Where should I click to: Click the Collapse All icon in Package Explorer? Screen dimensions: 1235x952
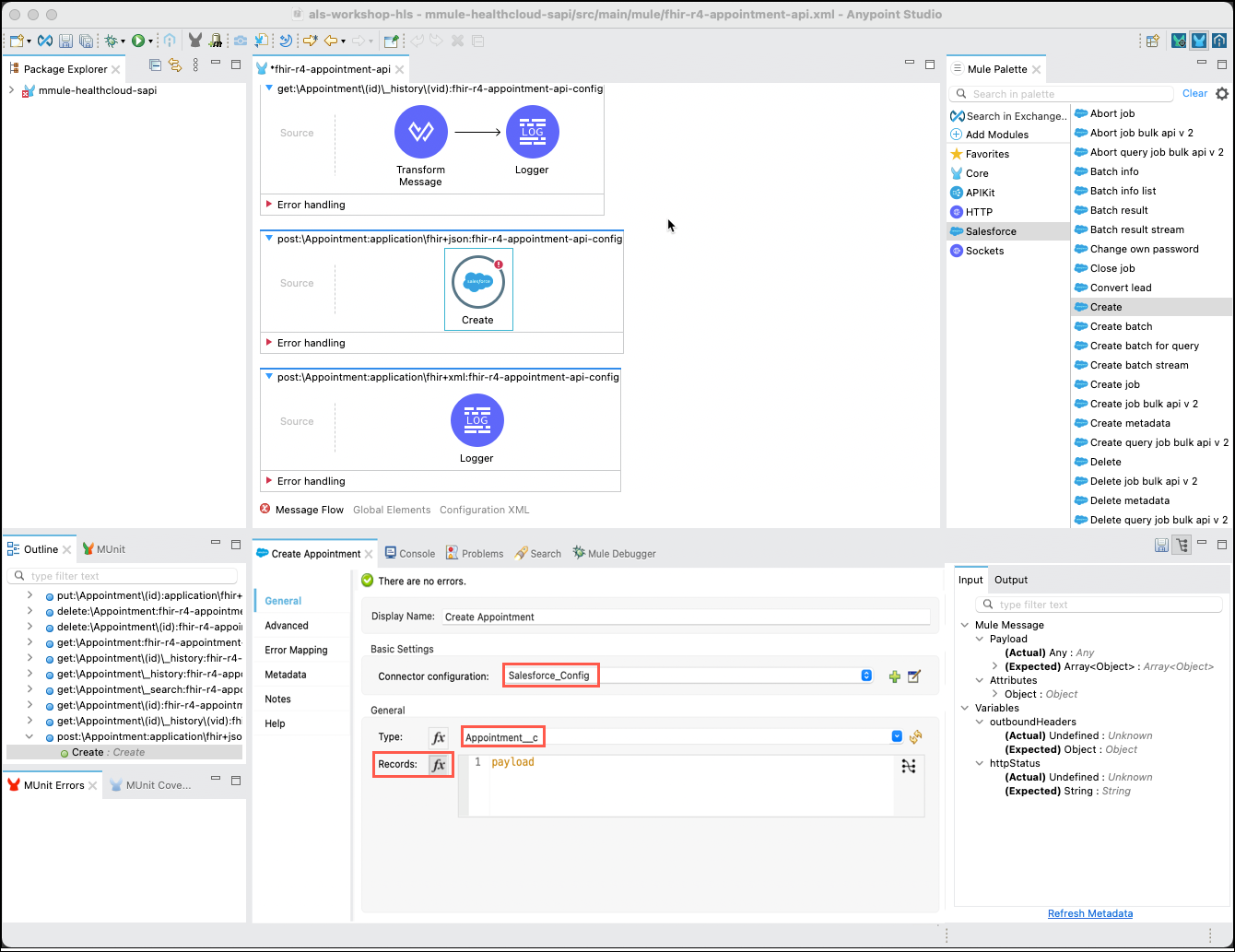[x=155, y=65]
